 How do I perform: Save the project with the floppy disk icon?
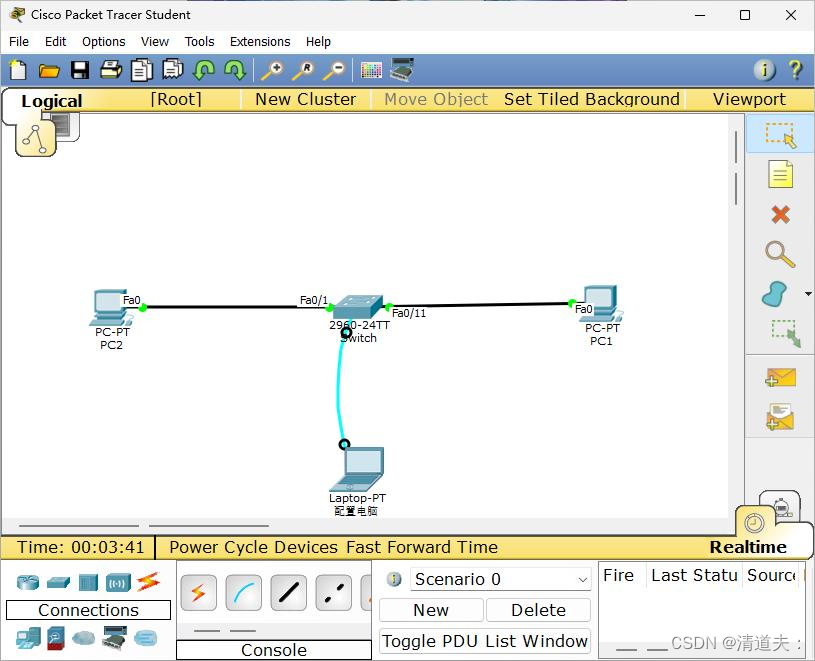tap(80, 70)
